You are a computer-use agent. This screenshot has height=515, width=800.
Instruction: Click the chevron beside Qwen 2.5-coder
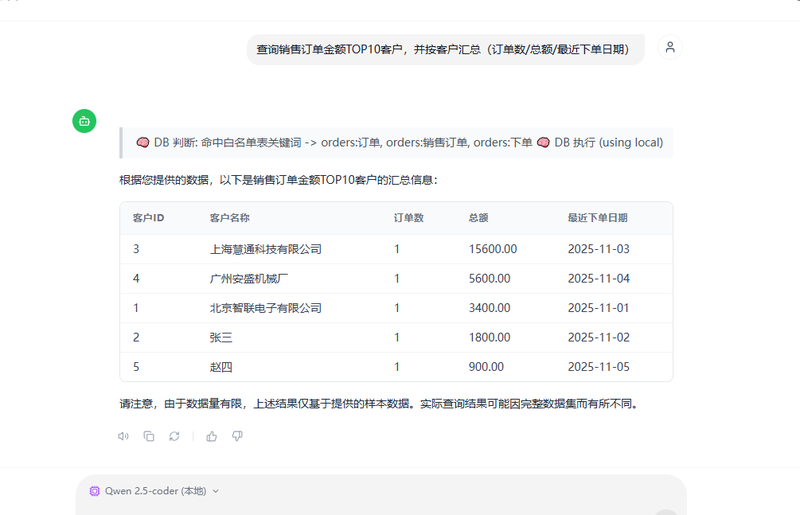tap(216, 491)
